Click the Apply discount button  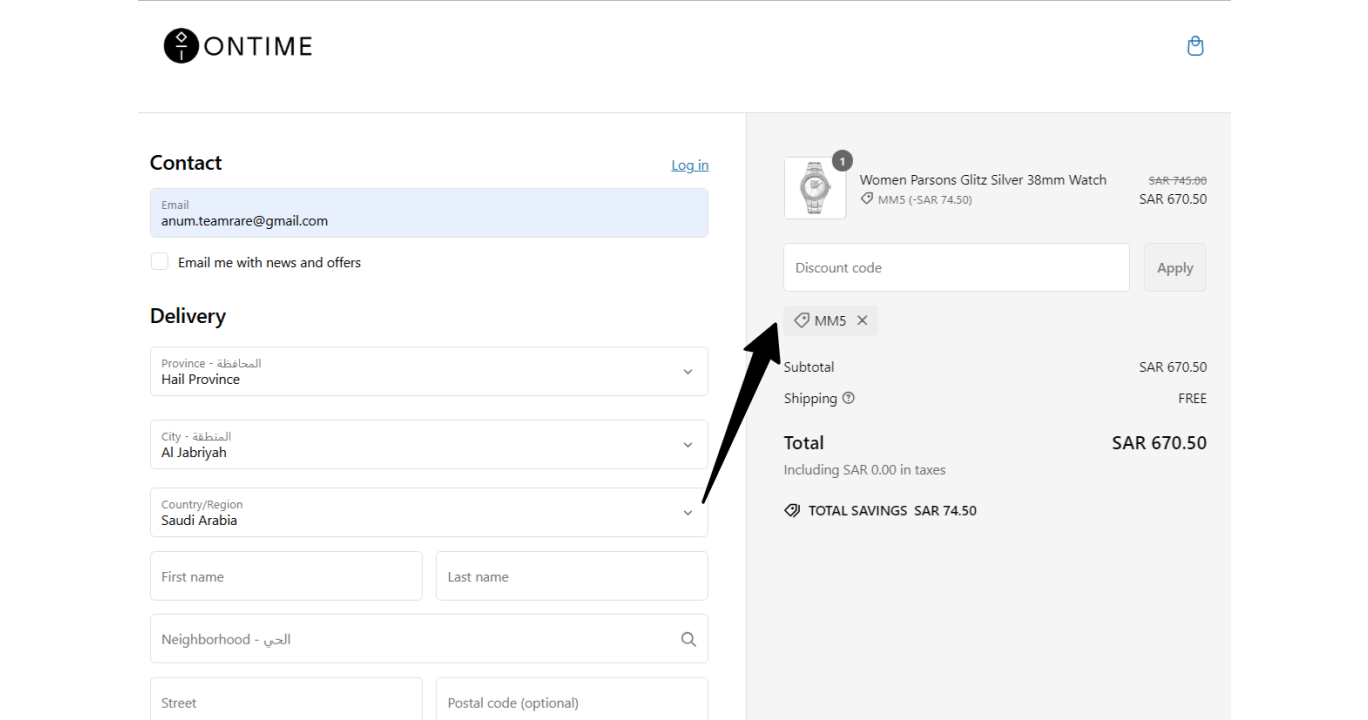pyautogui.click(x=1175, y=267)
